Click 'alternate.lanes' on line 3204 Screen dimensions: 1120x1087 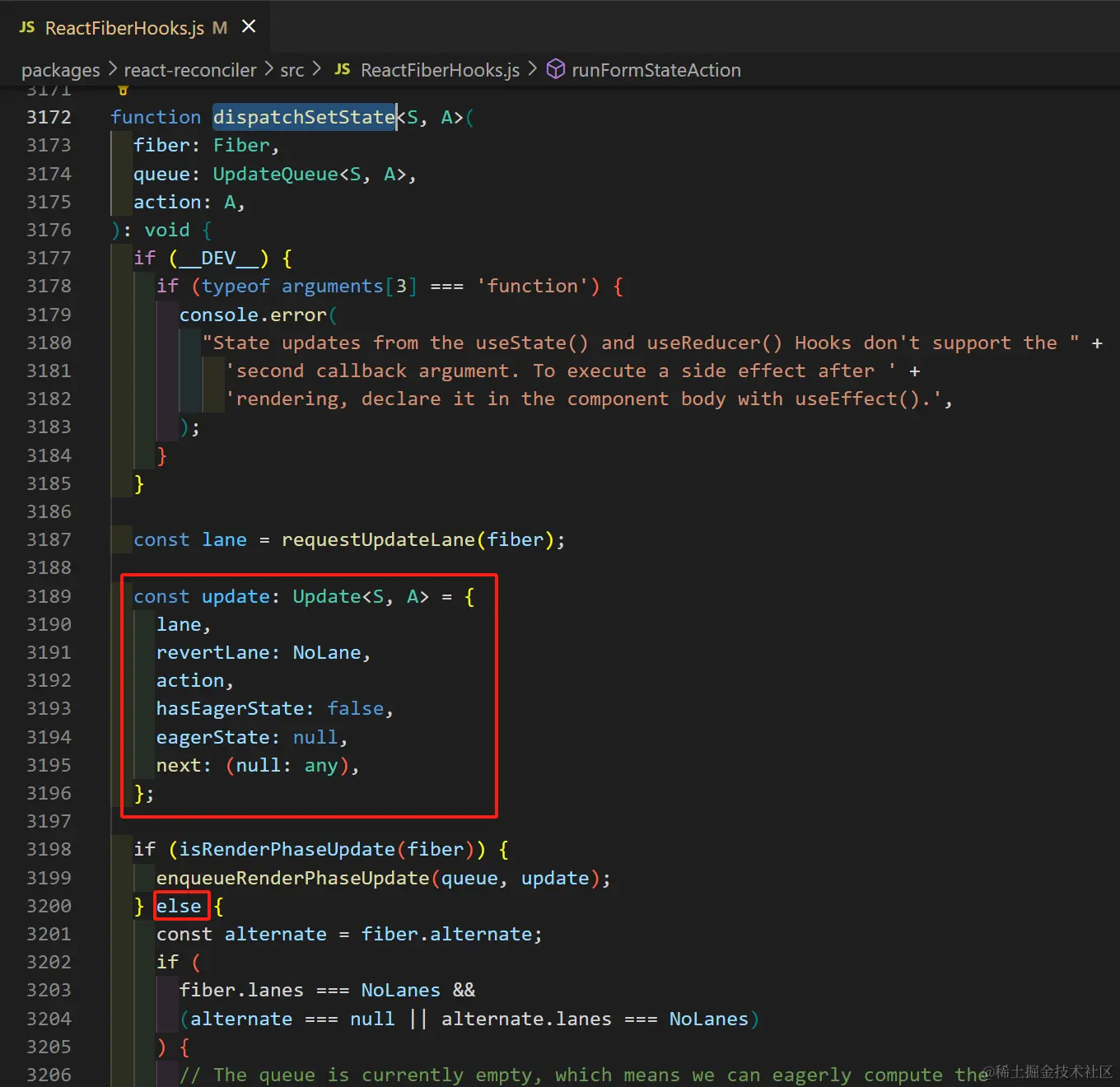pos(526,1019)
